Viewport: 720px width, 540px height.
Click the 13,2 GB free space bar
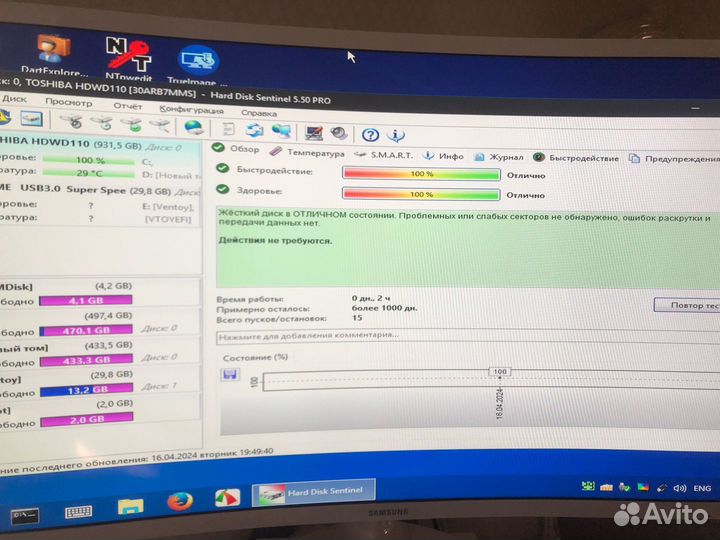(86, 390)
